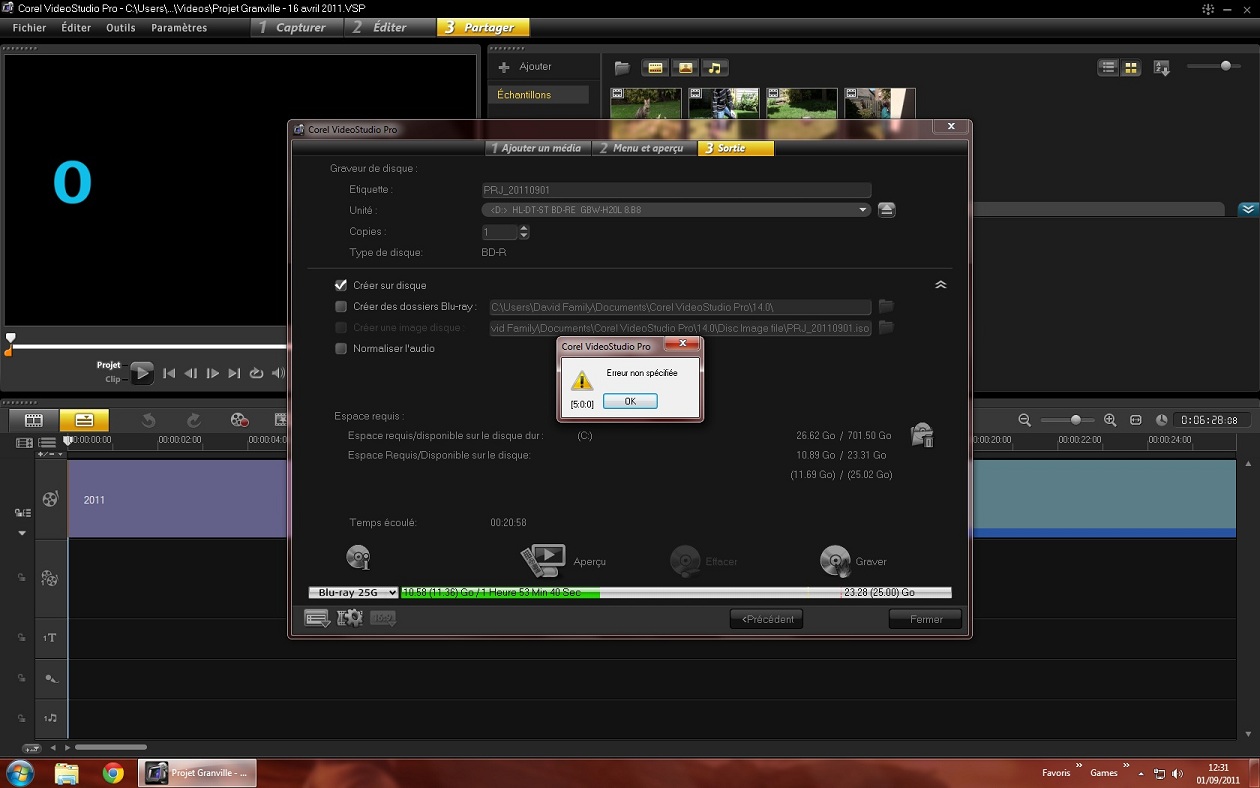The width and height of the screenshot is (1260, 788).
Task: Click the Fermer button
Action: click(x=925, y=619)
